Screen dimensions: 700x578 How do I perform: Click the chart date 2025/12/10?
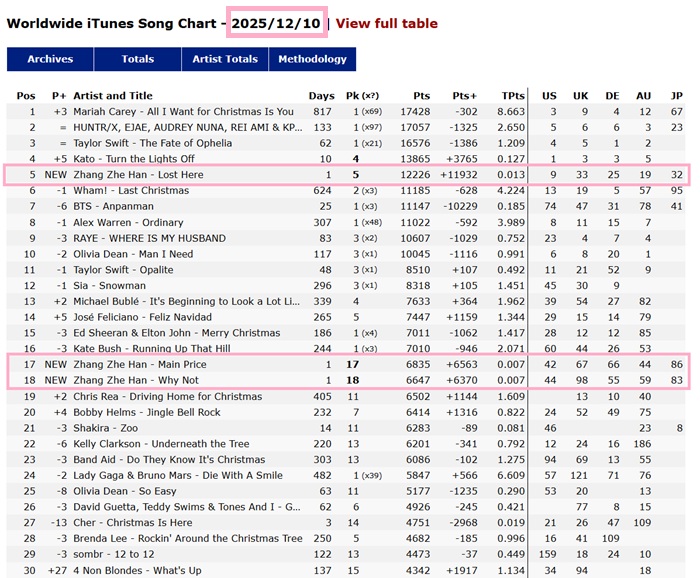click(x=276, y=23)
